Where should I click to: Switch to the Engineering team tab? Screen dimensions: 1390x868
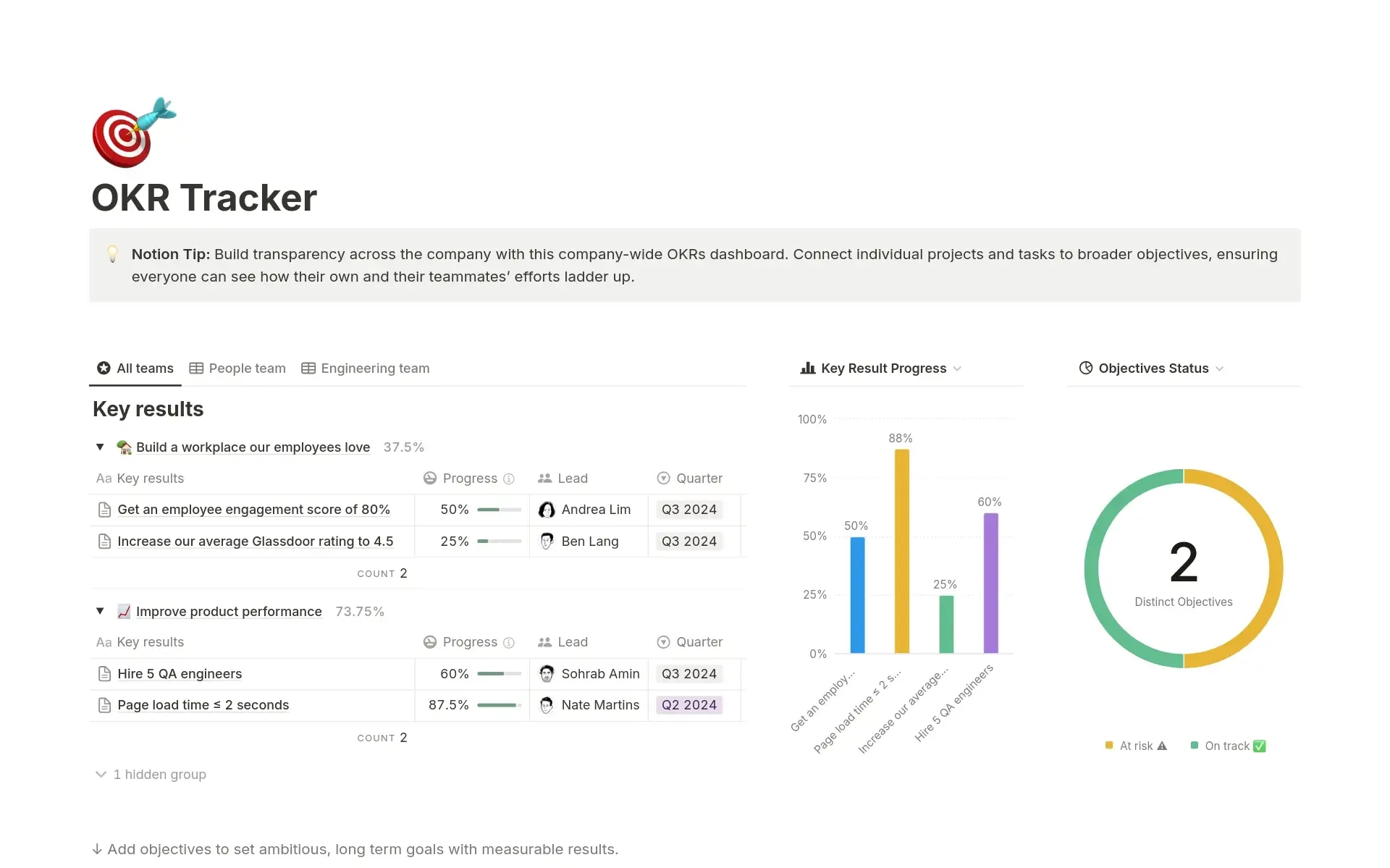pyautogui.click(x=374, y=368)
